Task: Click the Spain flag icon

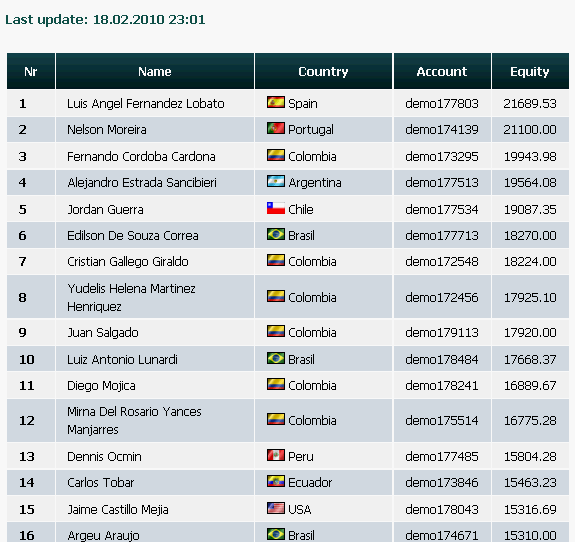Action: coord(276,102)
